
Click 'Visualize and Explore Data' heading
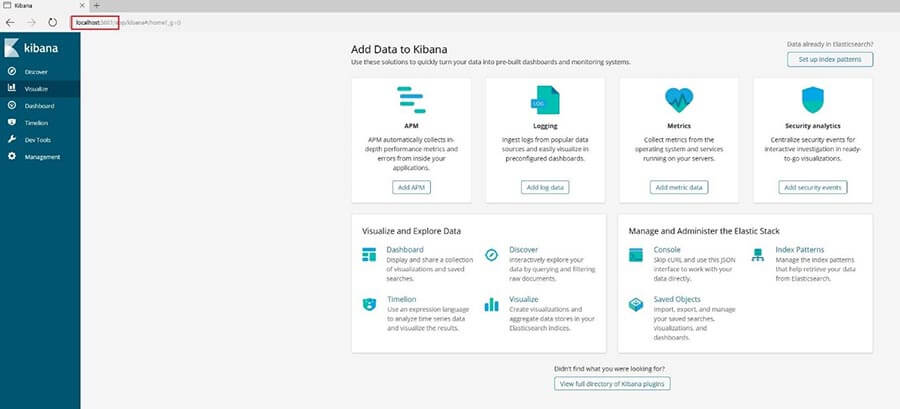pos(412,231)
